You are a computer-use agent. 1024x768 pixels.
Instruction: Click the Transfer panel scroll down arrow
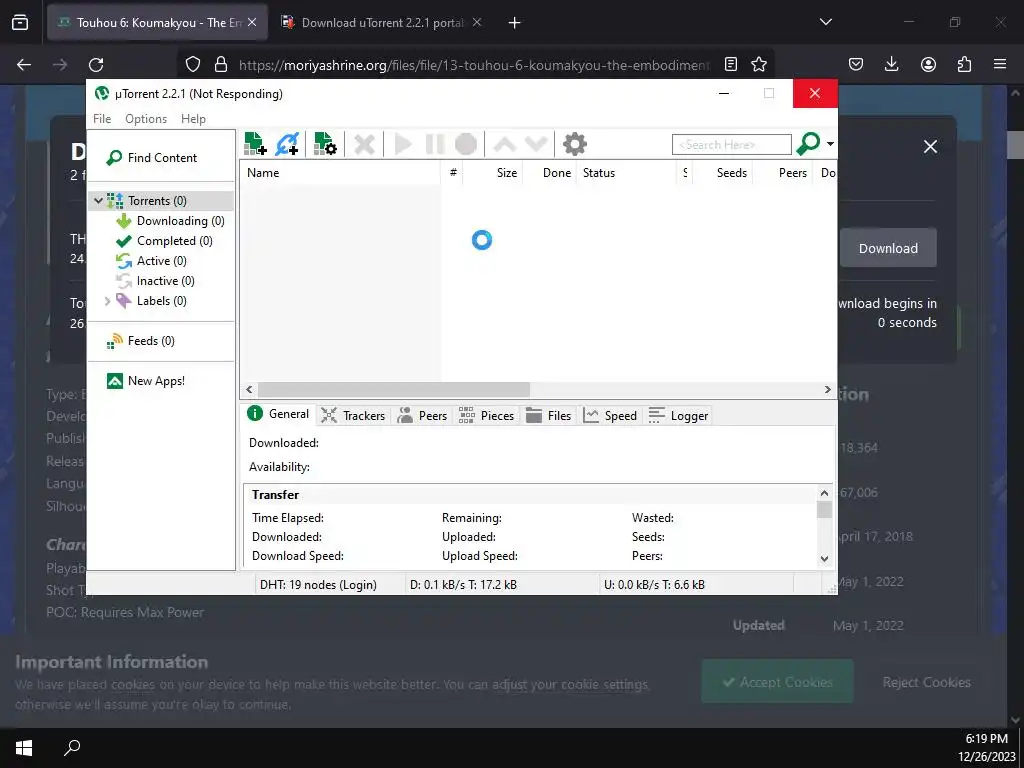[824, 558]
